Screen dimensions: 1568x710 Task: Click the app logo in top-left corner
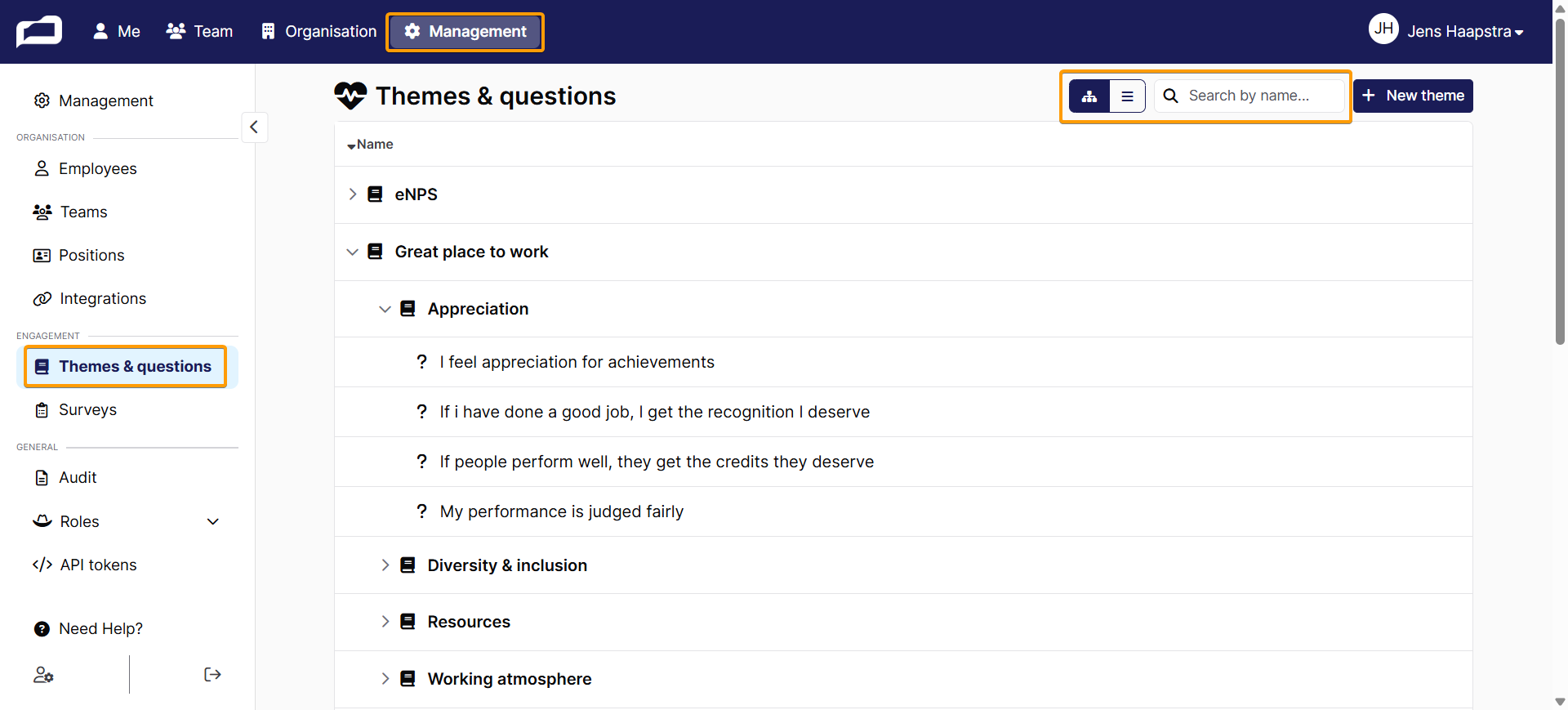[39, 32]
